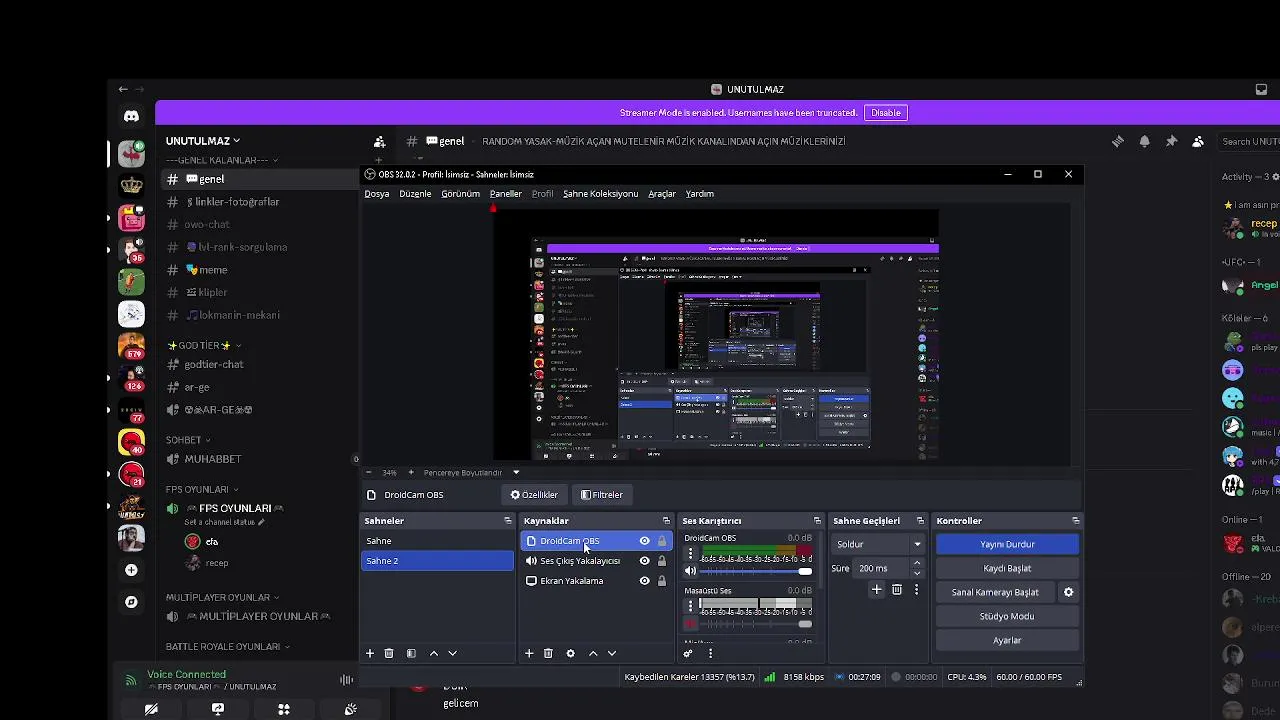The image size is (1280, 720).
Task: Toggle Discord camera in voice panel
Action: pyautogui.click(x=151, y=709)
